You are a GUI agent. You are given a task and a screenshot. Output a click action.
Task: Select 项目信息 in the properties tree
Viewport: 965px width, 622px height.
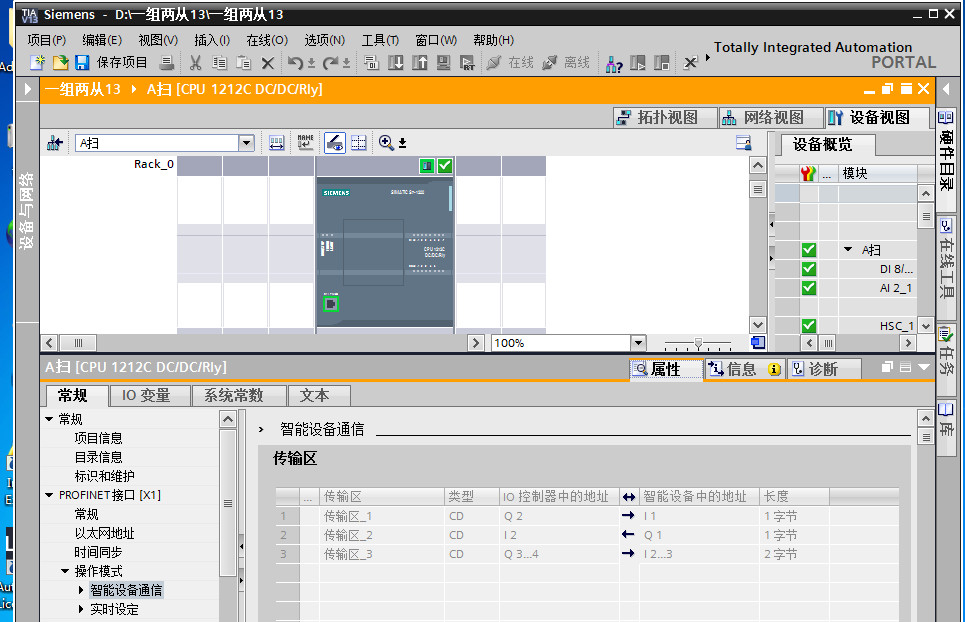(98, 438)
